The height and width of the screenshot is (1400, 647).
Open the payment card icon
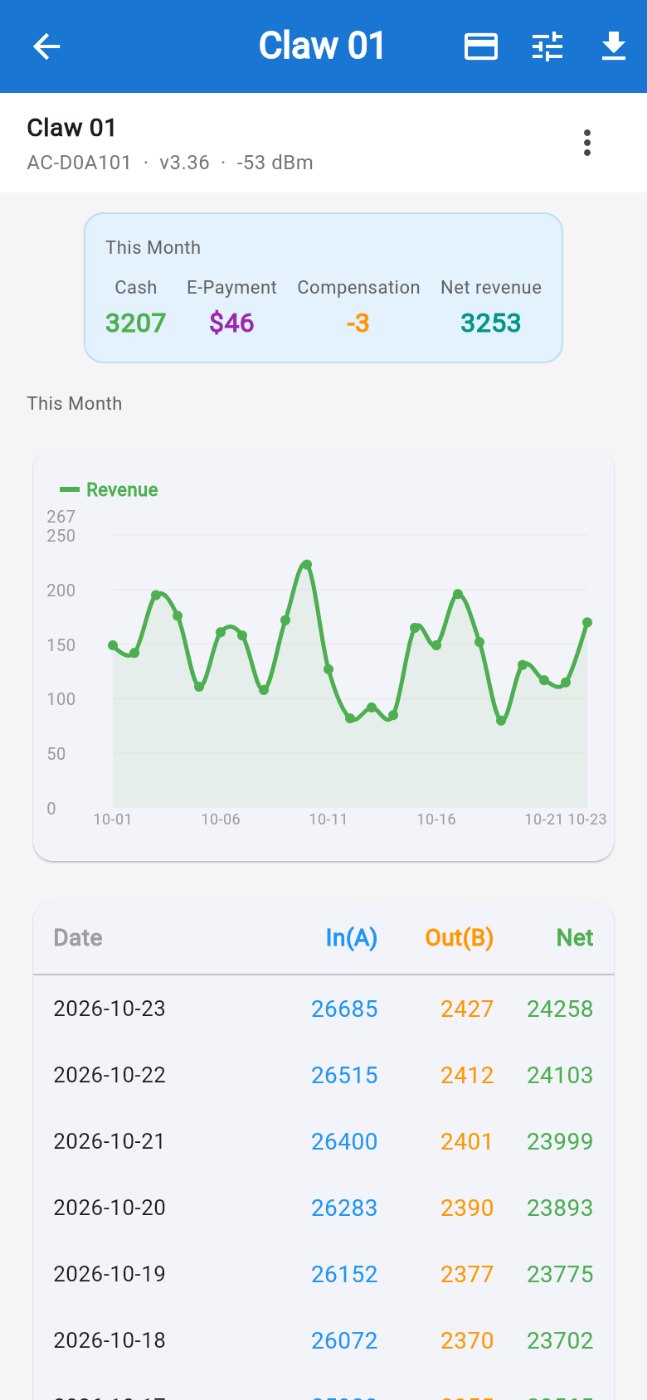481,46
